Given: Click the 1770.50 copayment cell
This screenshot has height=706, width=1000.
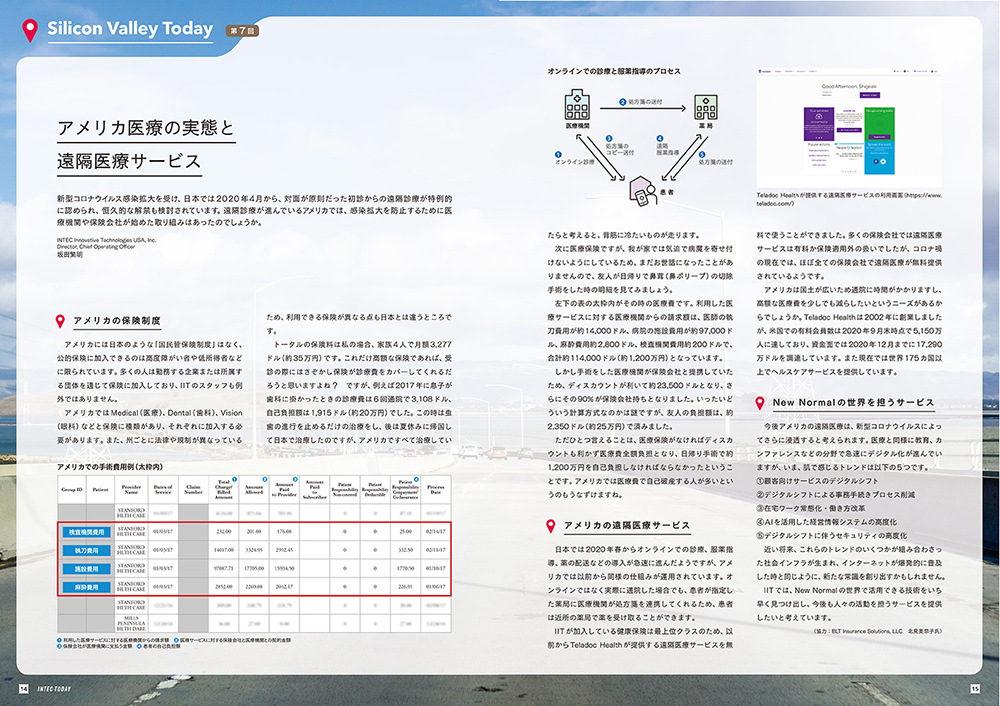Looking at the screenshot, I should tap(406, 568).
